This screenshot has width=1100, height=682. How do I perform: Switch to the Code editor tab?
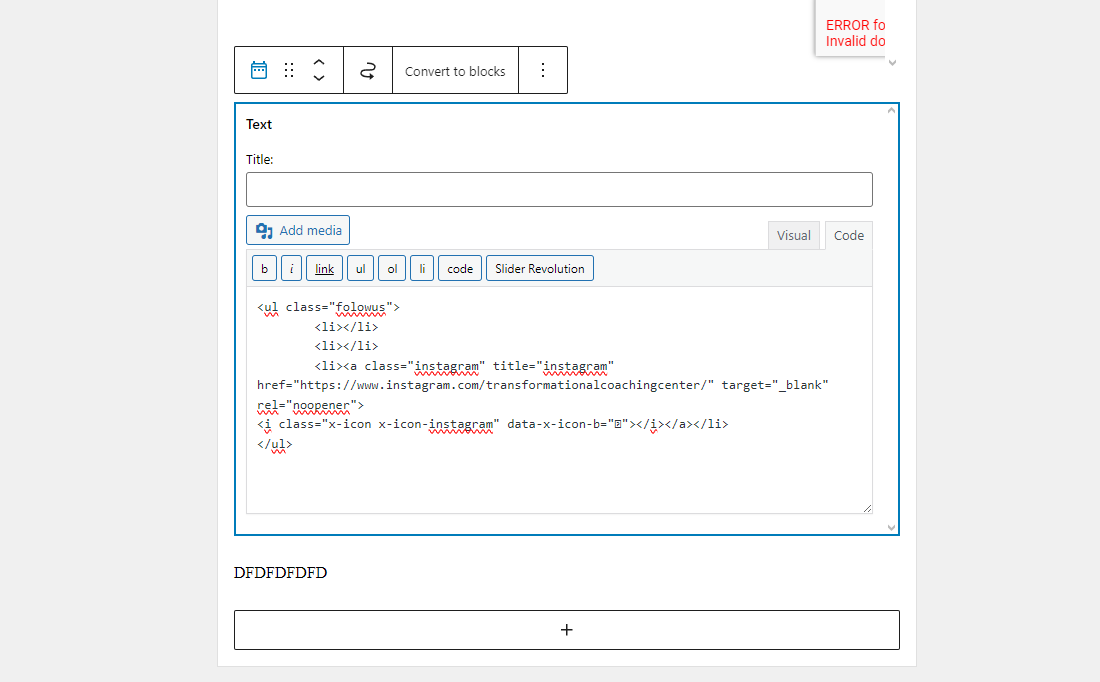point(849,236)
